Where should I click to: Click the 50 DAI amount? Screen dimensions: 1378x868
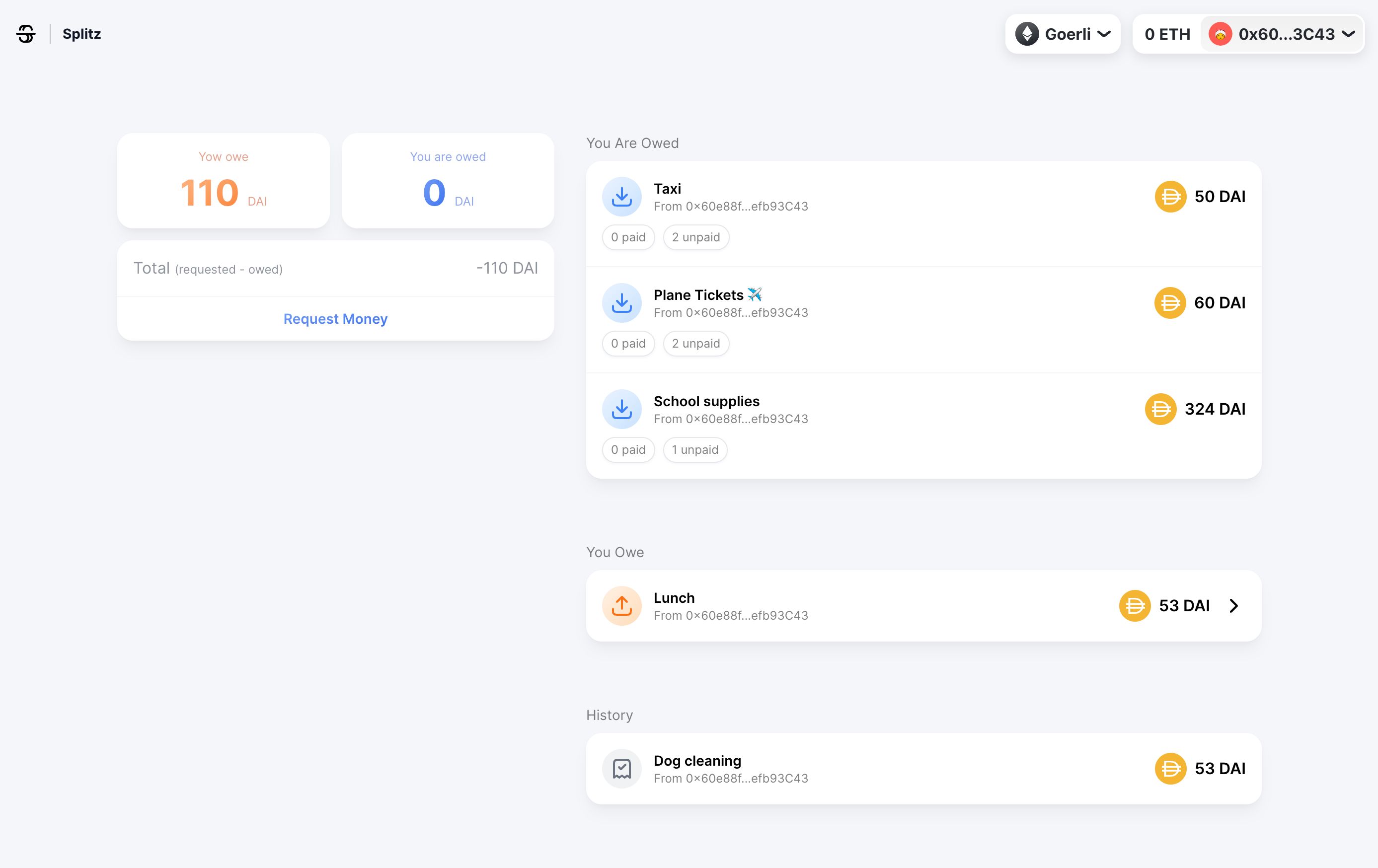pyautogui.click(x=1220, y=197)
